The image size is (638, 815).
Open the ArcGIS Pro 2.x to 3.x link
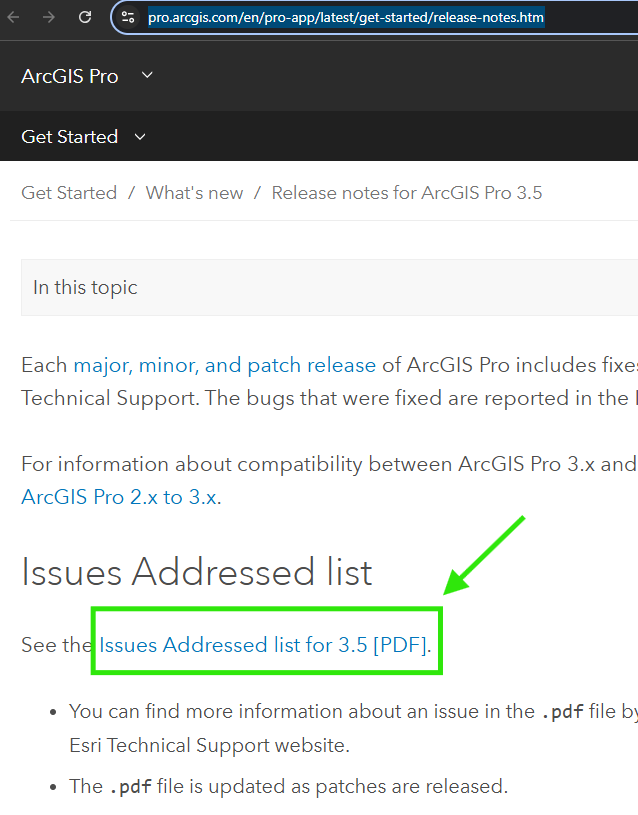coord(119,497)
